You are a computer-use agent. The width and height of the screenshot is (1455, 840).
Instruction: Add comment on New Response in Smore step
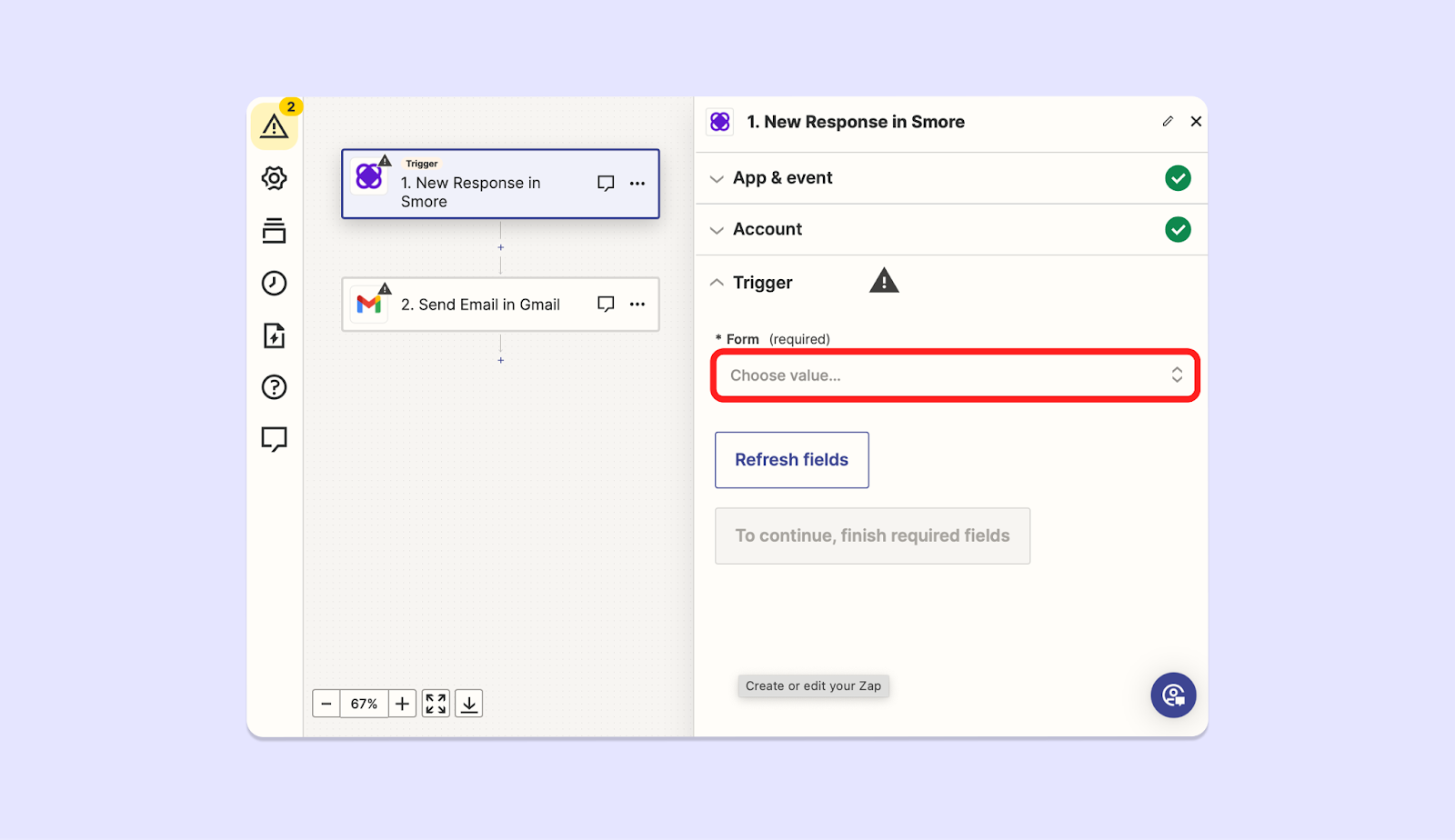pos(606,184)
